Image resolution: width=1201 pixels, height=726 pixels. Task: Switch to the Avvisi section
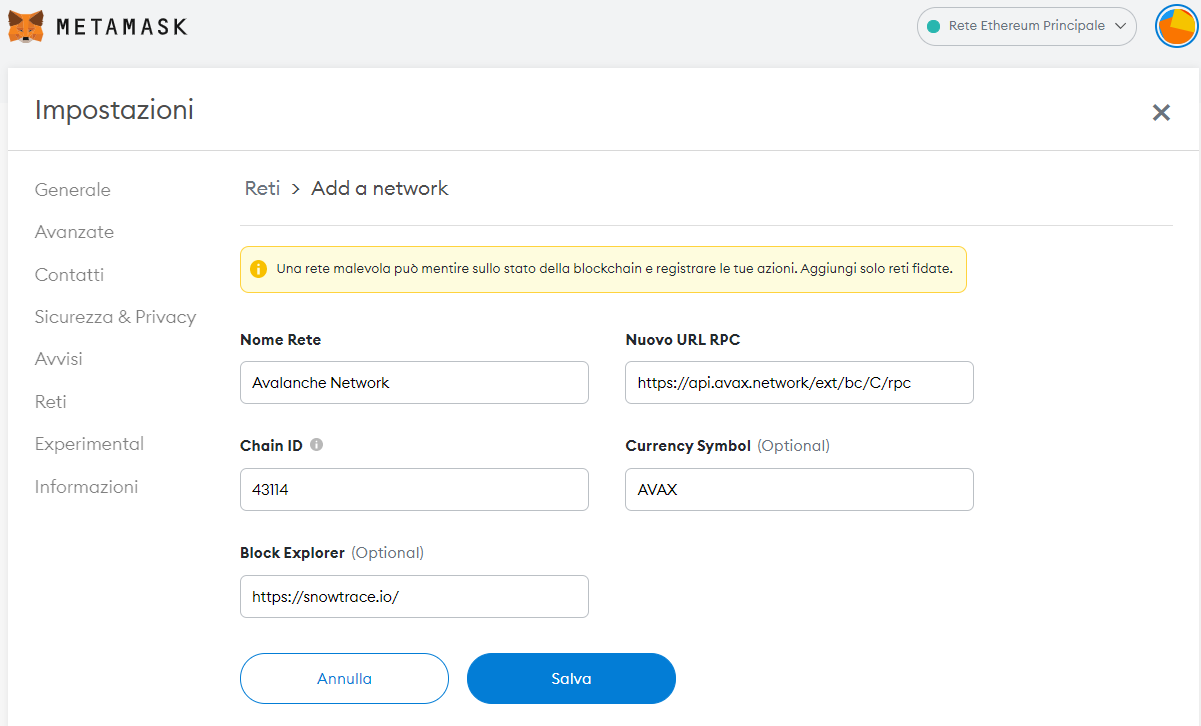[x=59, y=359]
